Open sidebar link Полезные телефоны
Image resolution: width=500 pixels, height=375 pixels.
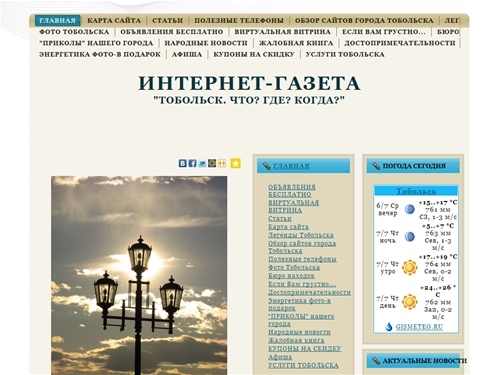pos(302,259)
